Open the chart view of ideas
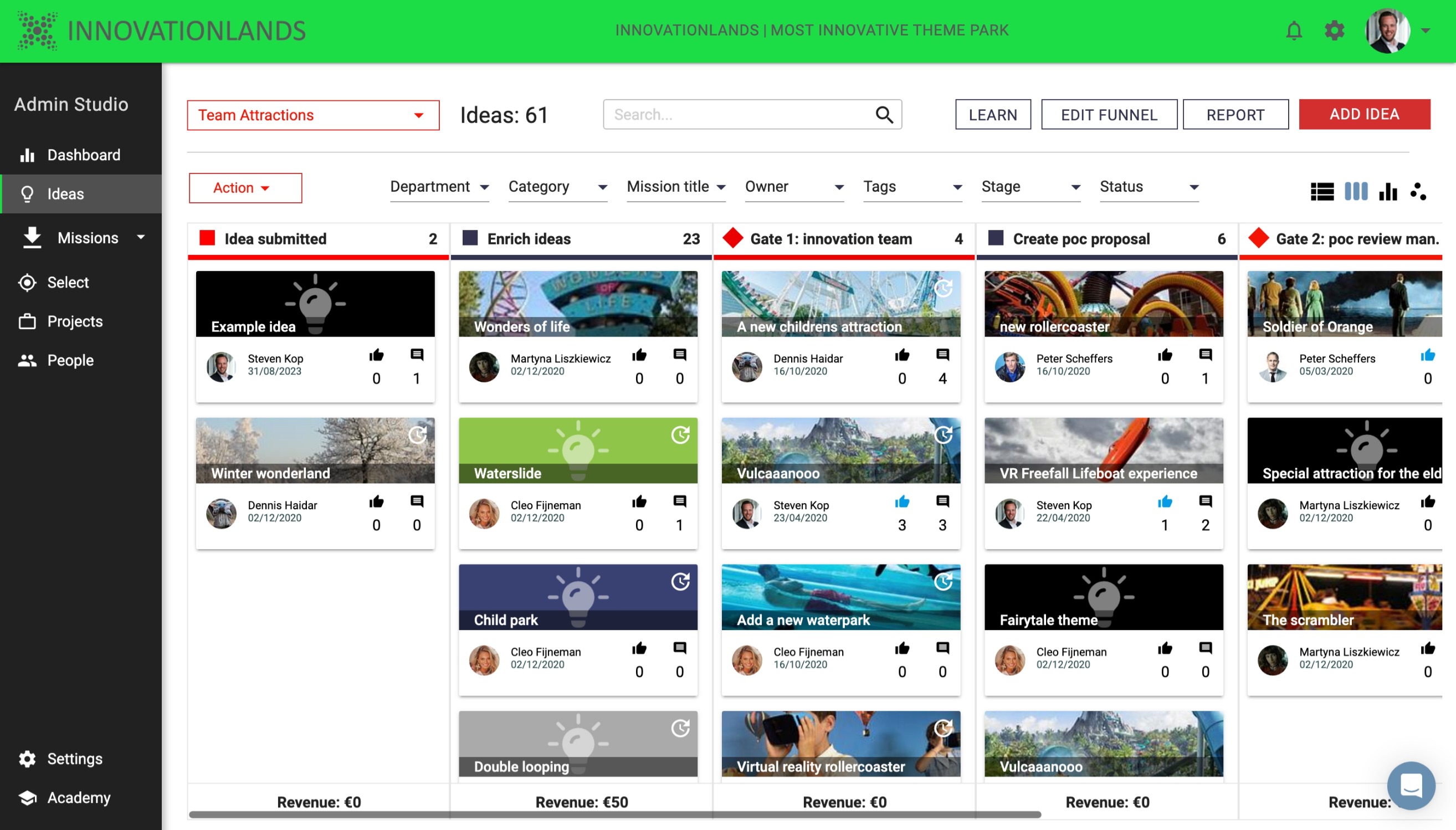This screenshot has height=830, width=1456. (1388, 192)
